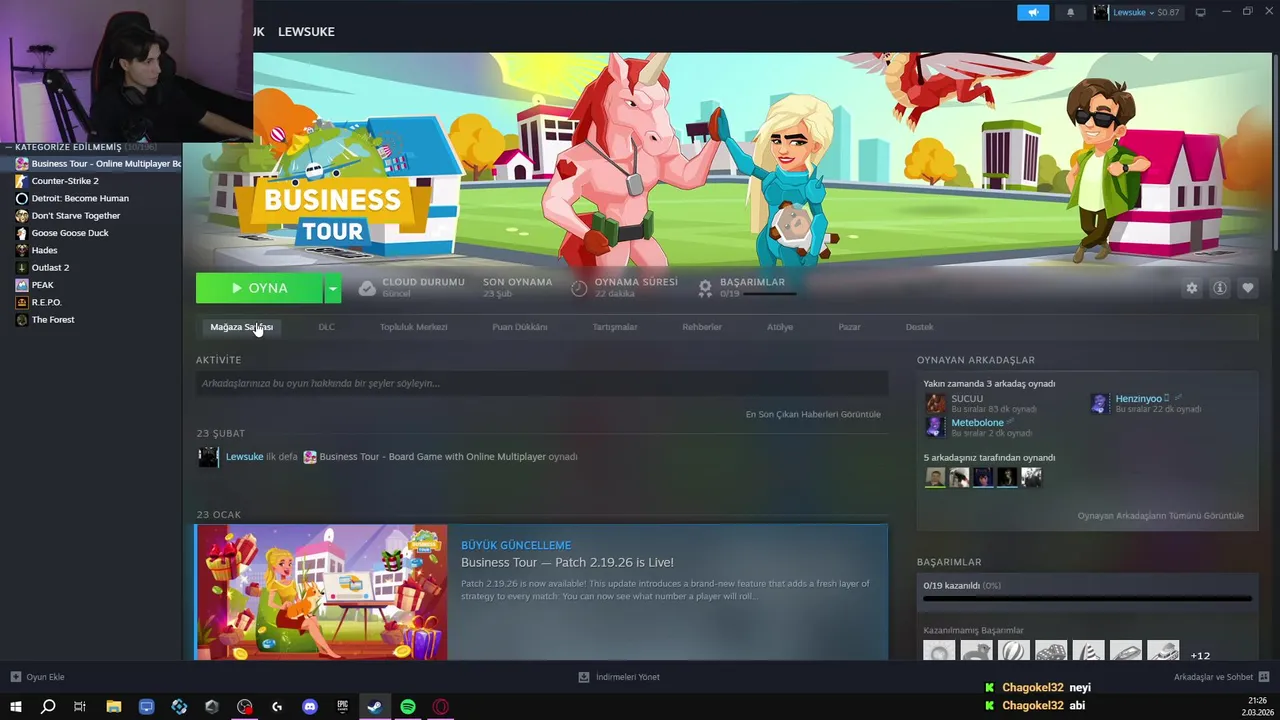The width and height of the screenshot is (1280, 720).
Task: Open the Başarımlar gear icon in header
Action: coord(705,288)
